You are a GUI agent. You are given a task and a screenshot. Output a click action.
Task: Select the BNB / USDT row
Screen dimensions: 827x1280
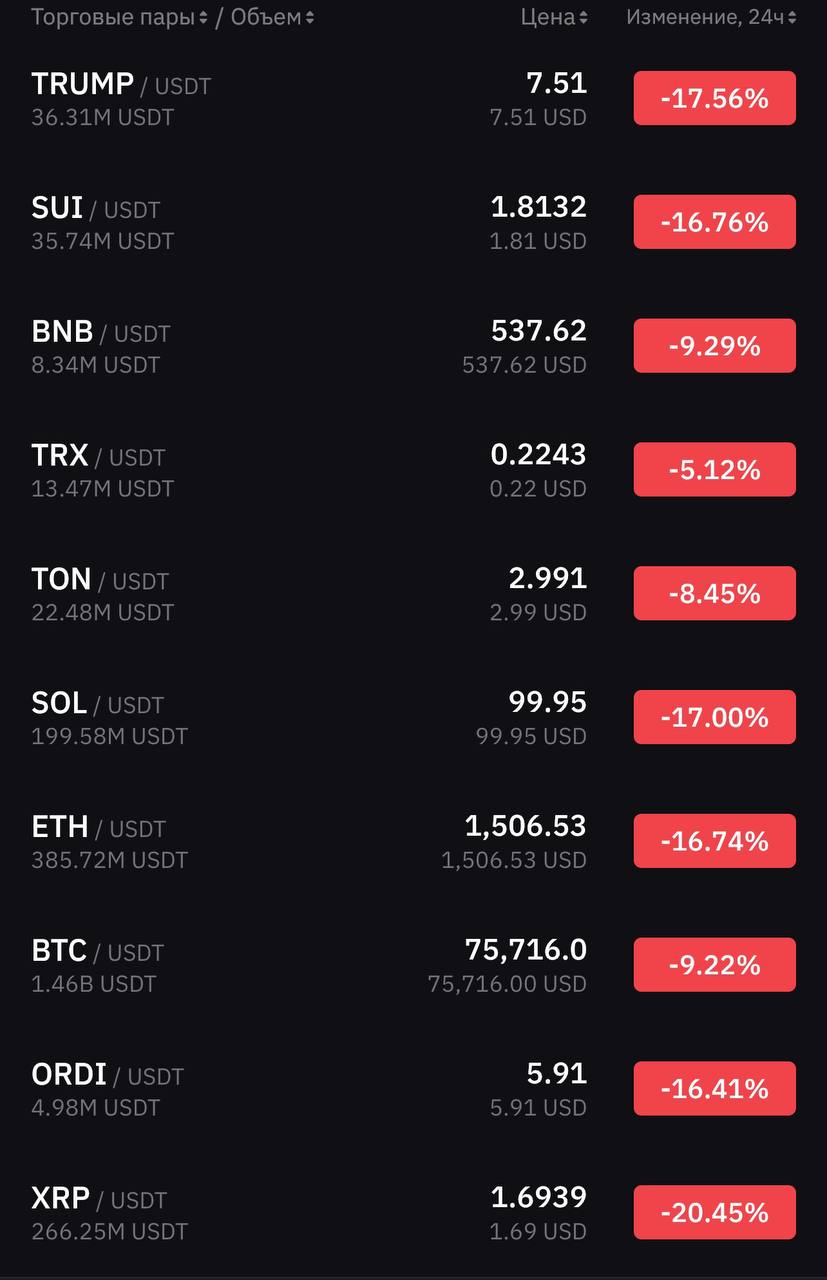coord(413,346)
